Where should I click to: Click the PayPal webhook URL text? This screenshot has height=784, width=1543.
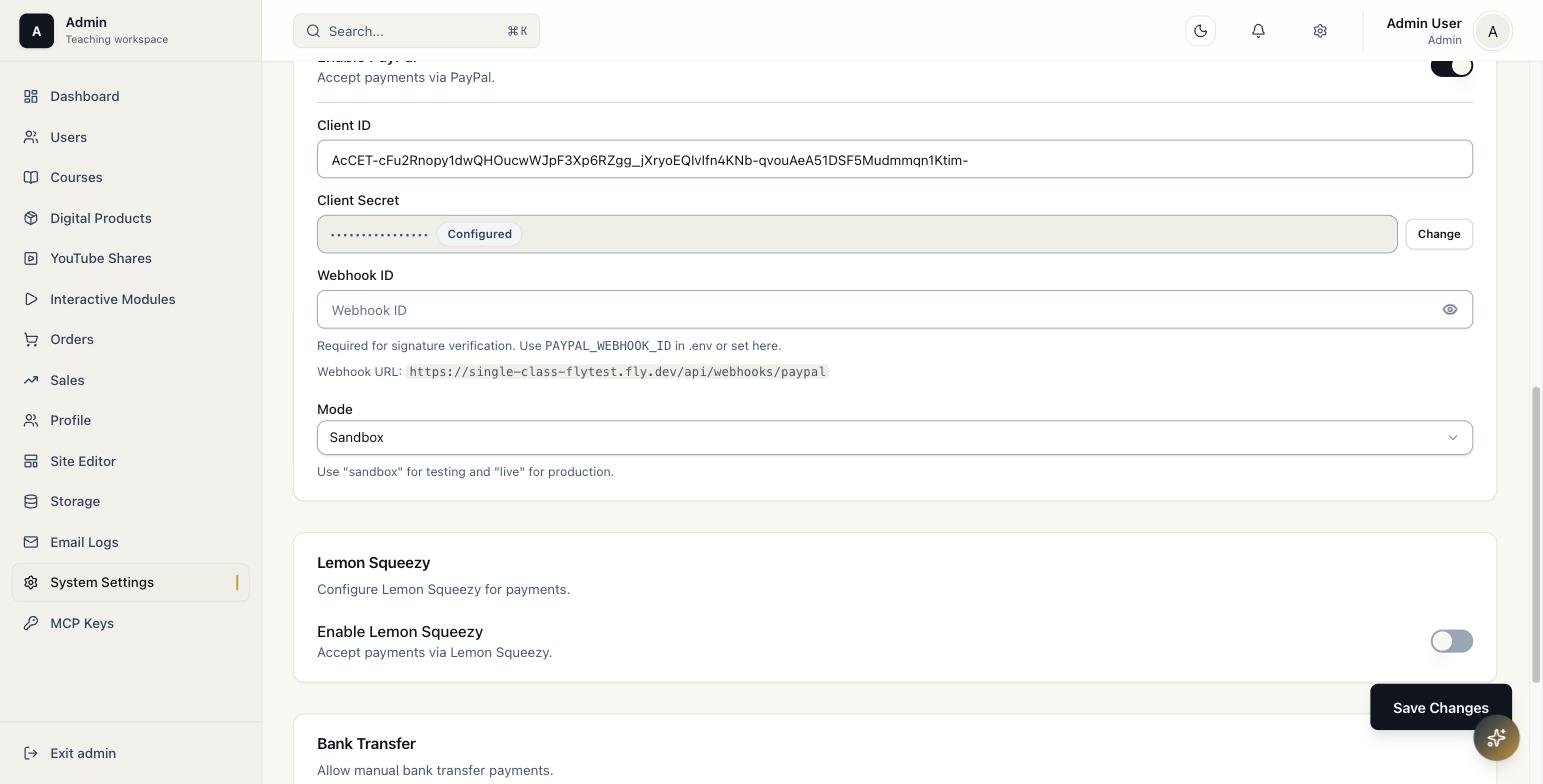click(x=617, y=372)
